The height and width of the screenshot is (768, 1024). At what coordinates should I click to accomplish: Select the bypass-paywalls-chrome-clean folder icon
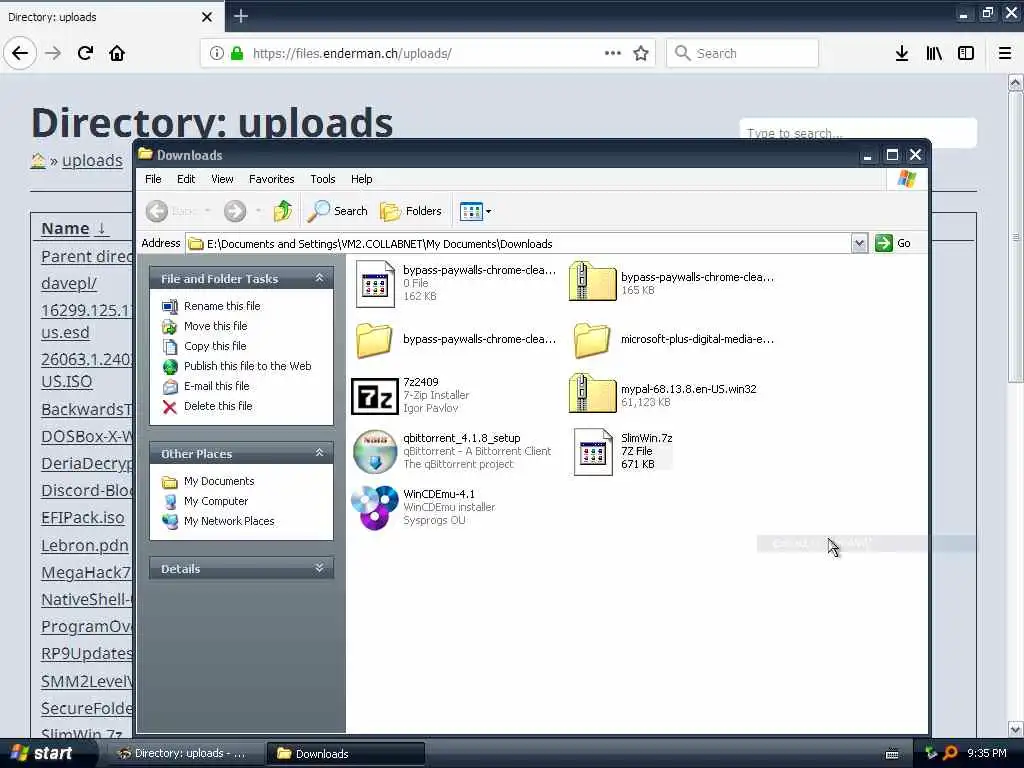[374, 340]
